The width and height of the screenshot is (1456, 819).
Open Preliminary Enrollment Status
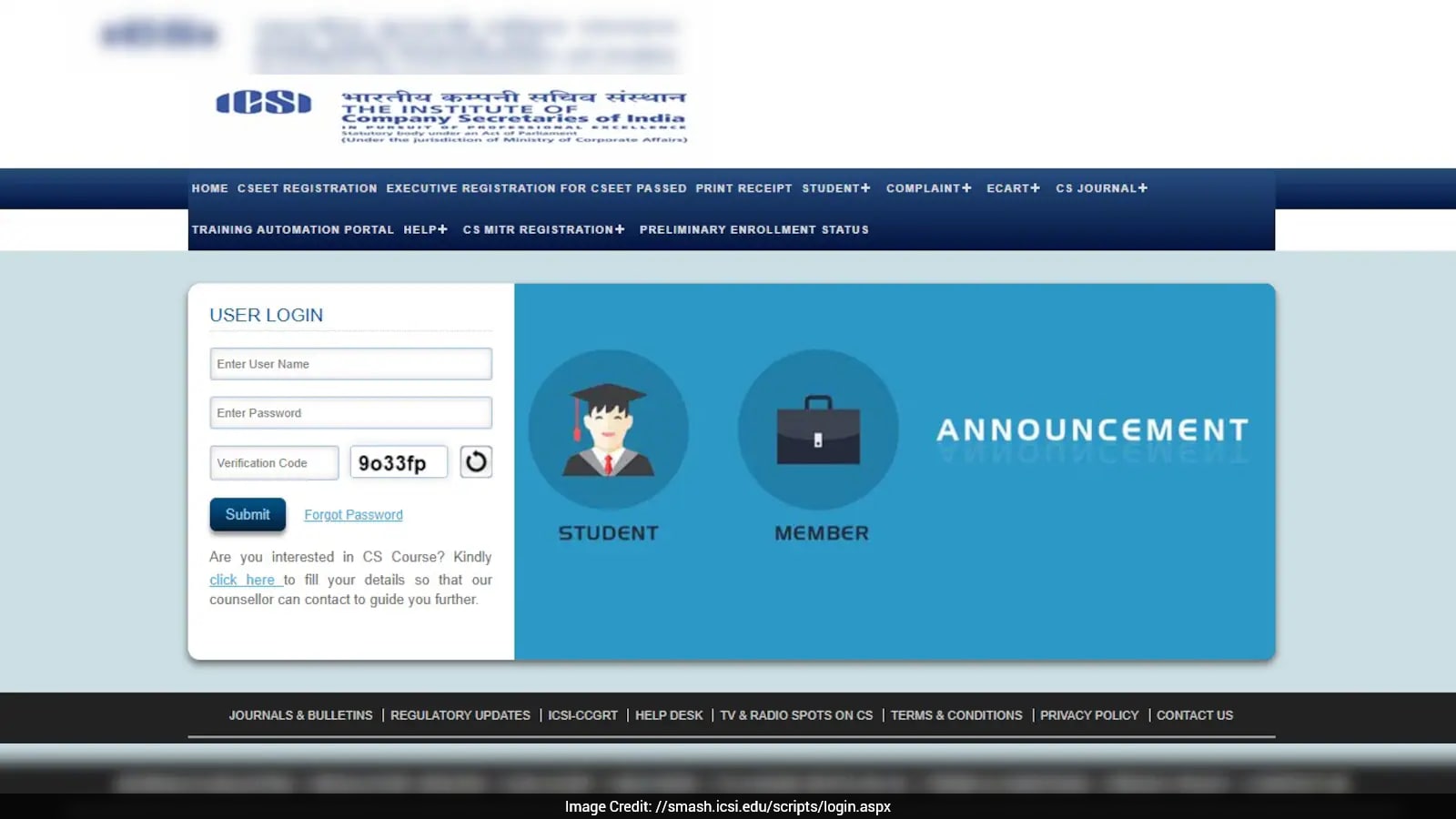(753, 230)
